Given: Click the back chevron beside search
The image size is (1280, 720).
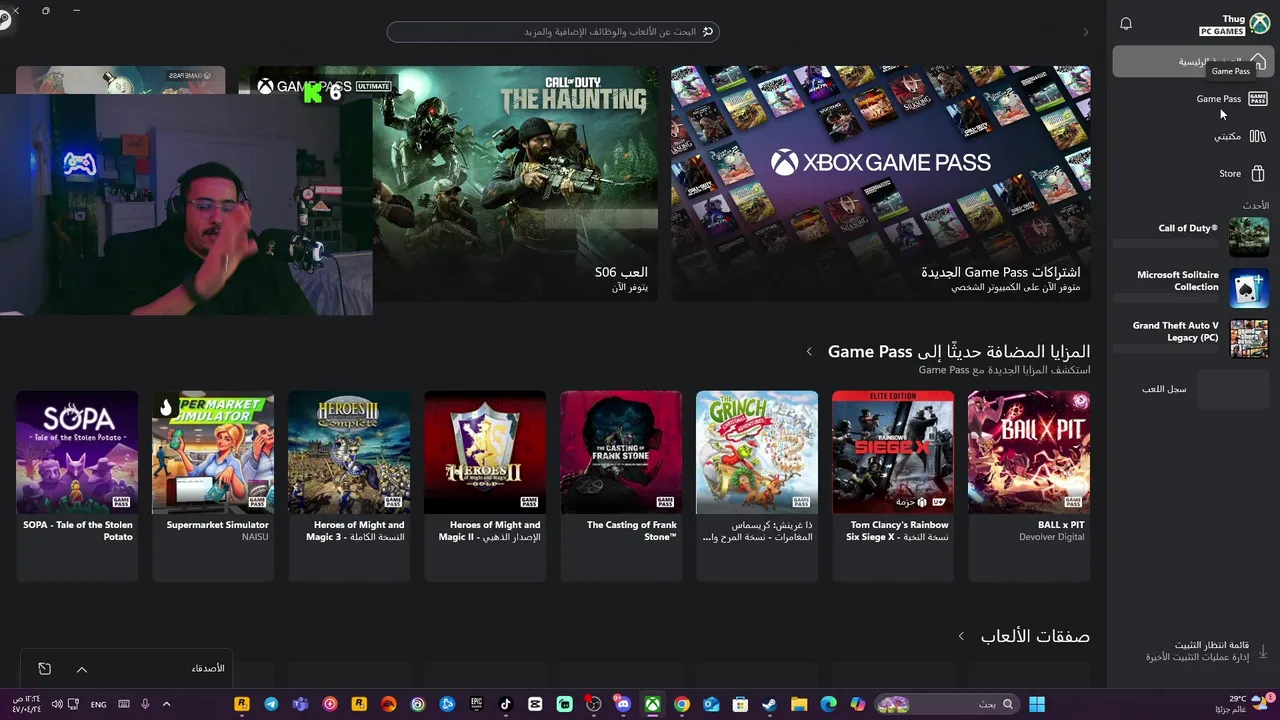Looking at the screenshot, I should pos(1086,32).
